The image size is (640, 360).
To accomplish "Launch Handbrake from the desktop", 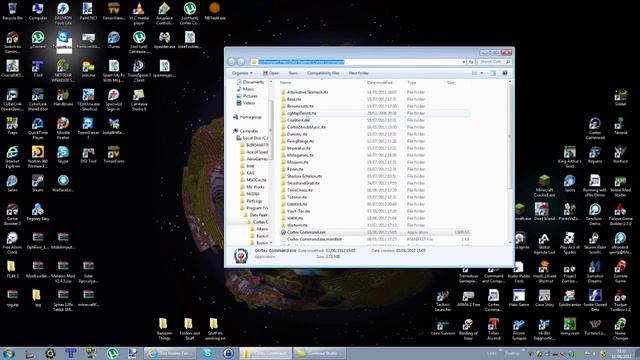I will [x=63, y=98].
